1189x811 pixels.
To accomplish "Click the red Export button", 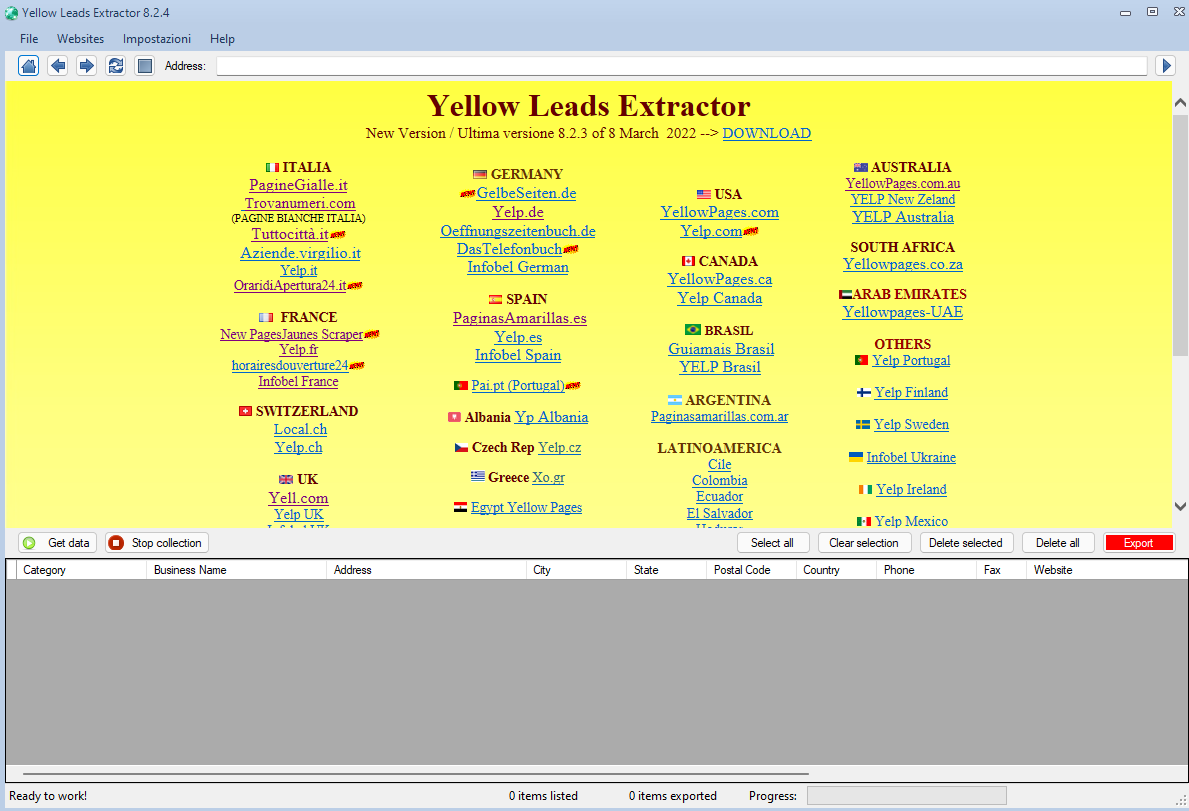I will (x=1138, y=542).
